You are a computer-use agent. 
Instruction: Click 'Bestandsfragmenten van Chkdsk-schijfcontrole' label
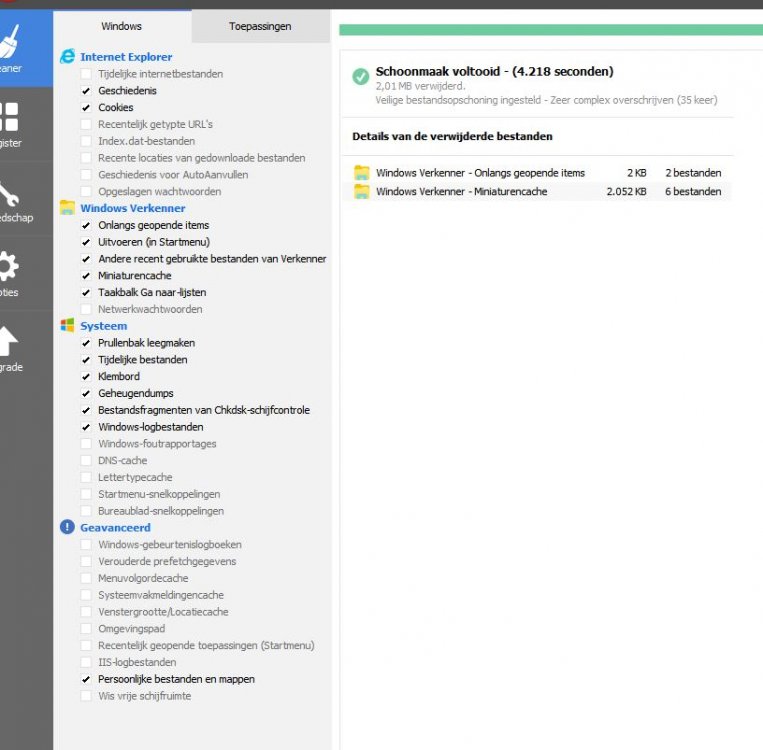click(204, 410)
